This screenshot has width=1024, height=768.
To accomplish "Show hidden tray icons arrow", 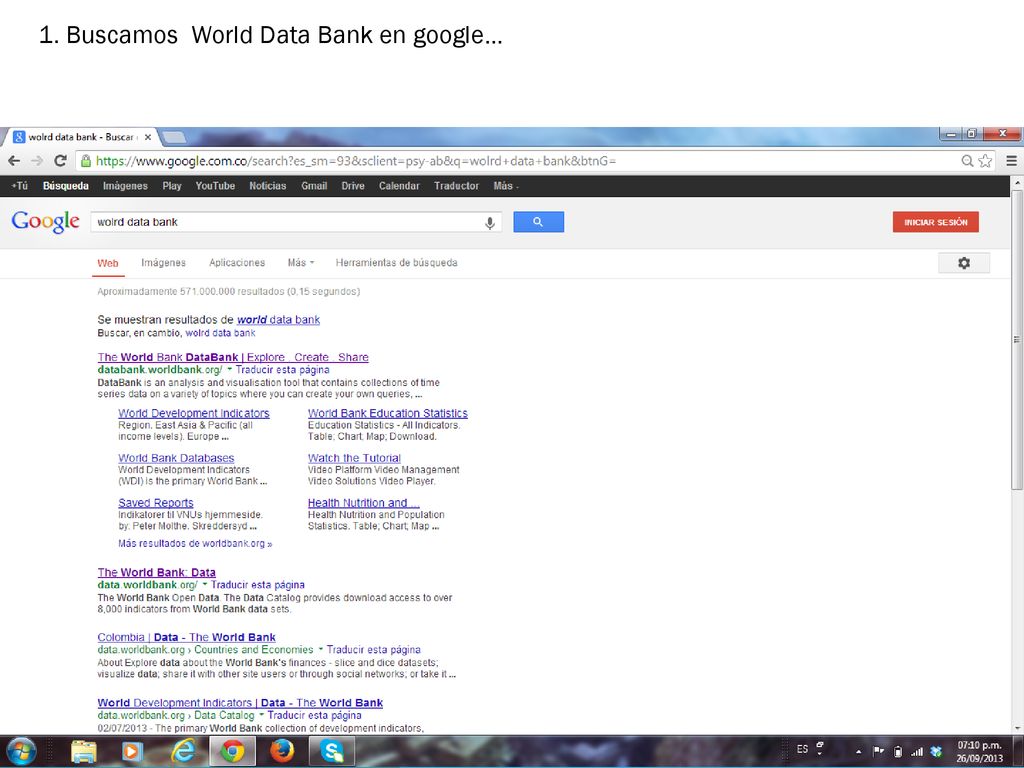I will coord(858,752).
